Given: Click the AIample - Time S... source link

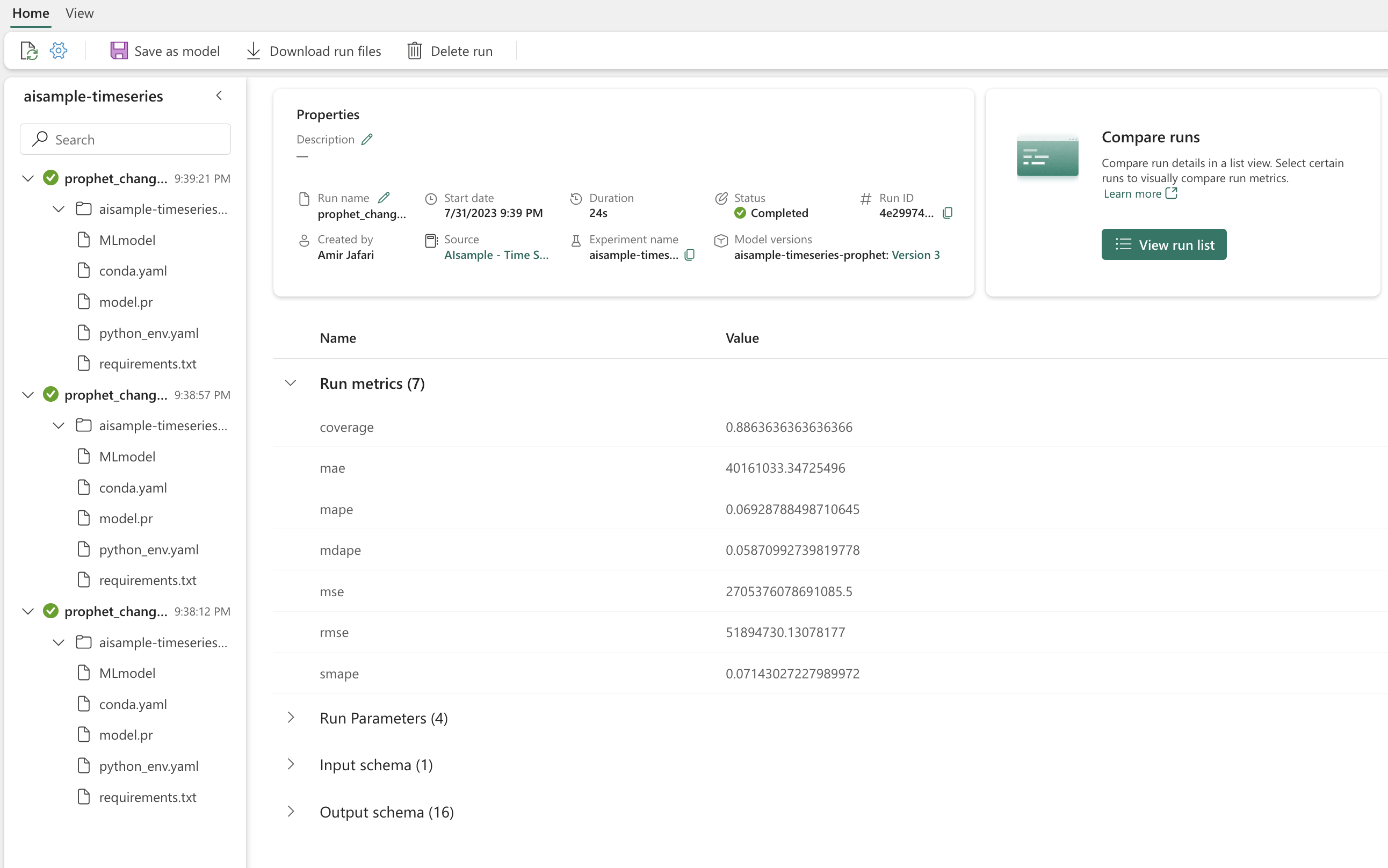Looking at the screenshot, I should click(x=496, y=255).
